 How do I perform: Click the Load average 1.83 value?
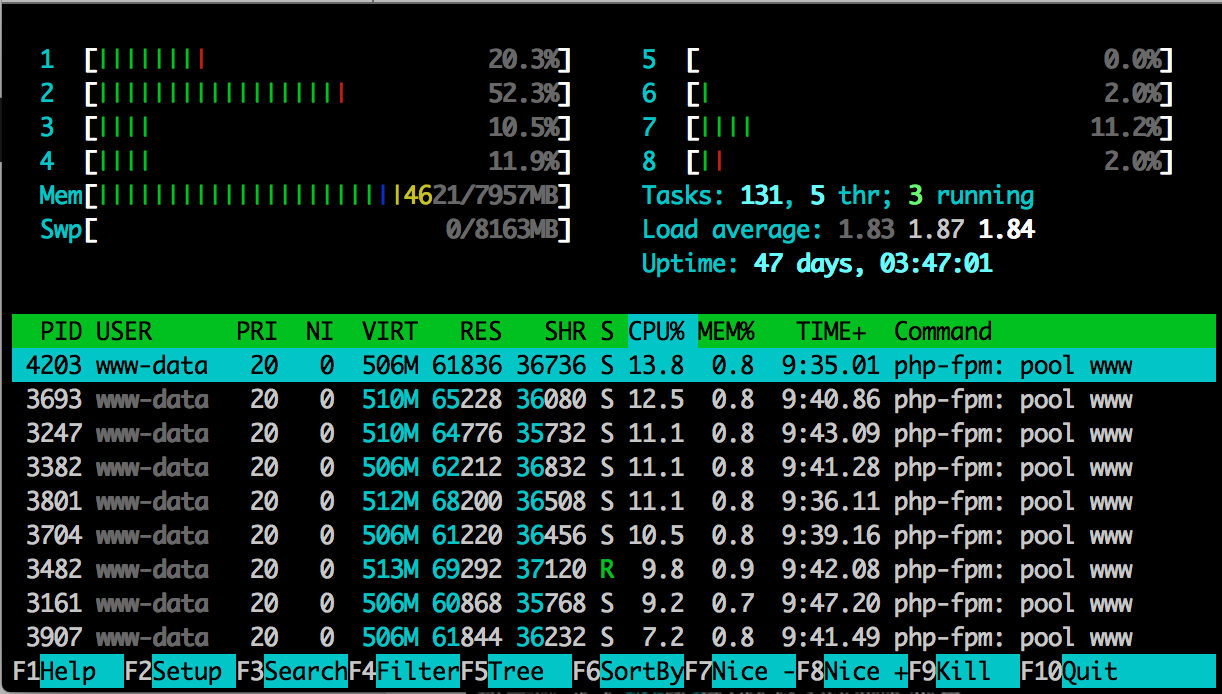click(866, 230)
